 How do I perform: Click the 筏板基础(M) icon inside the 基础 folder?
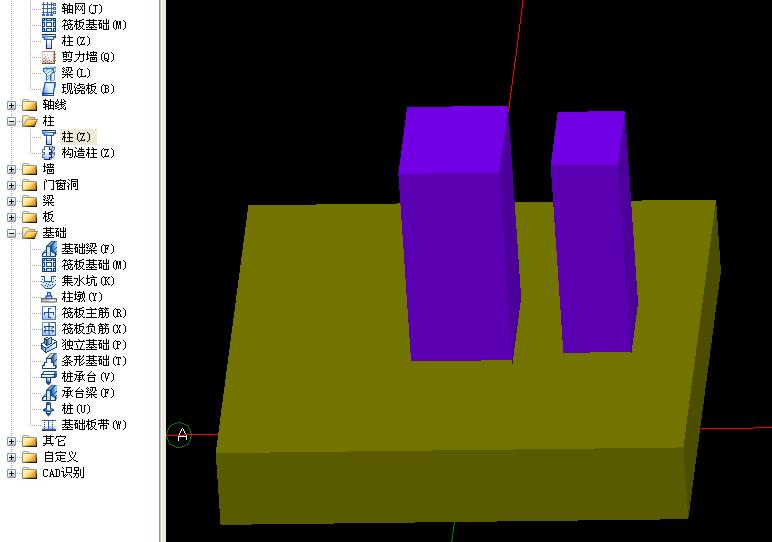coord(49,265)
